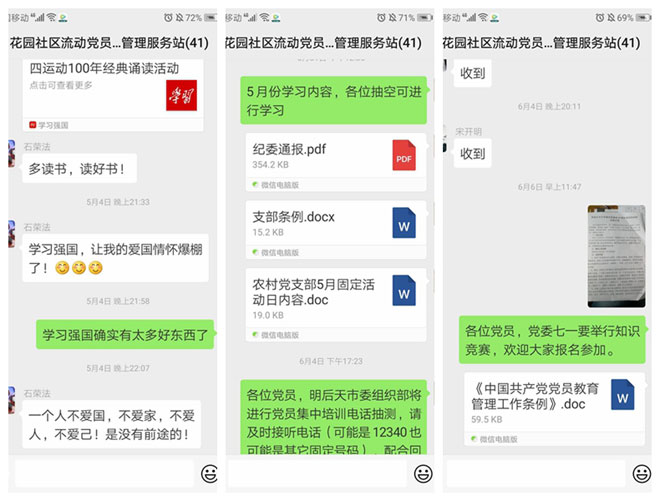
Task: Select the 党委七一要举行知识竞赛 message bubble
Action: point(553,340)
